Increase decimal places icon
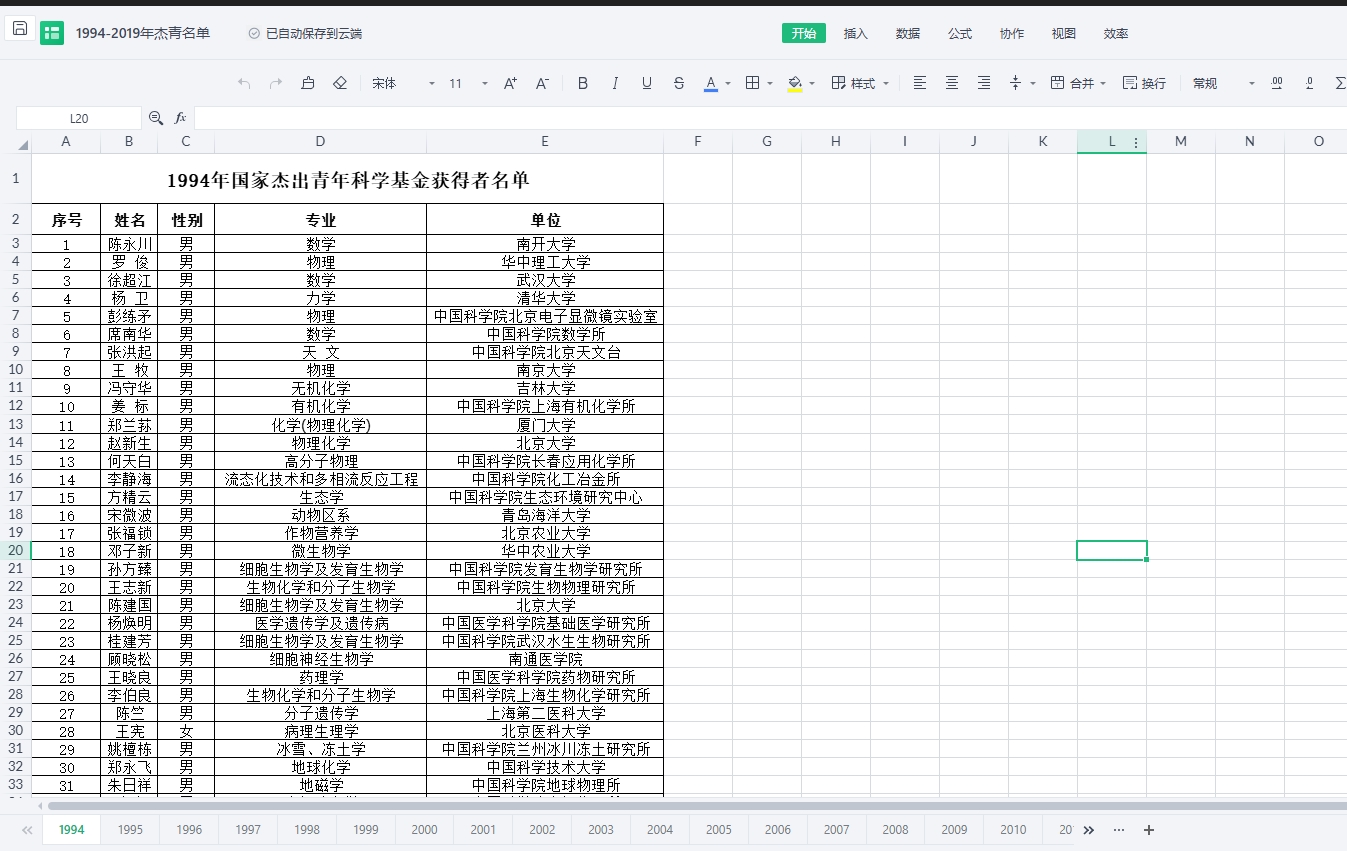Viewport: 1347px width, 851px height. point(1277,83)
